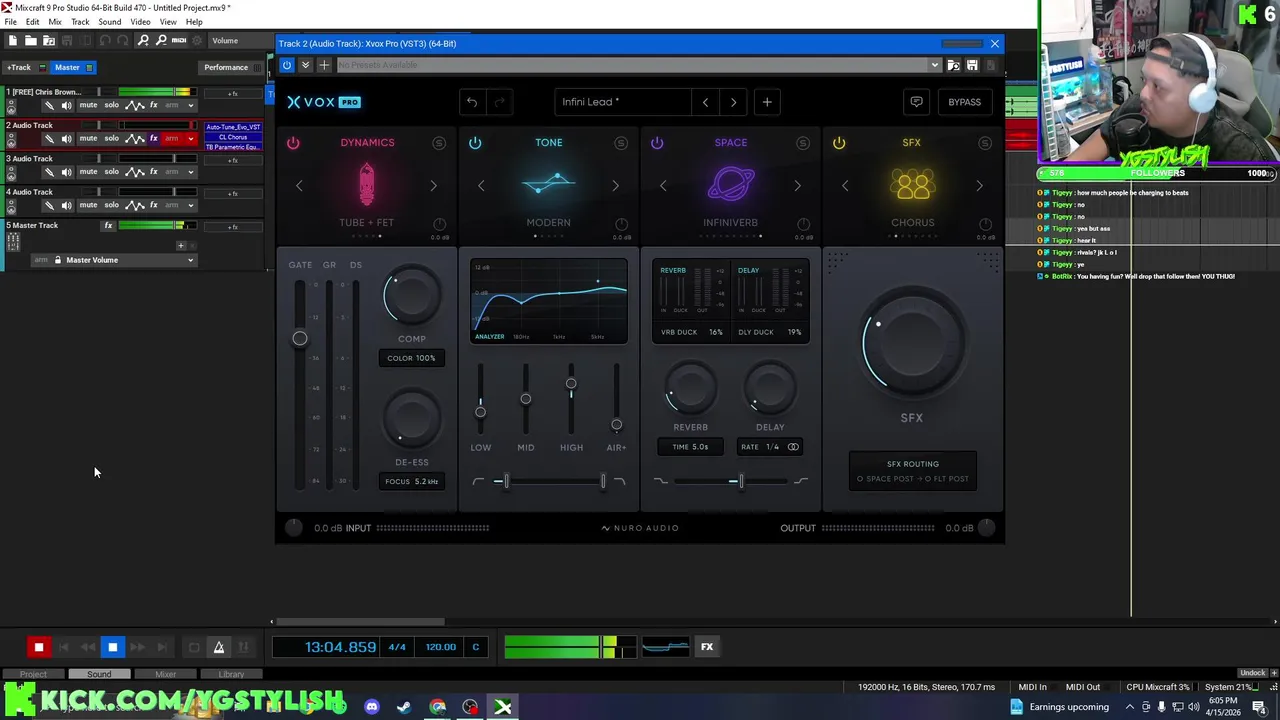Create a new project from toolbar
The image size is (1280, 720).
pos(13,40)
